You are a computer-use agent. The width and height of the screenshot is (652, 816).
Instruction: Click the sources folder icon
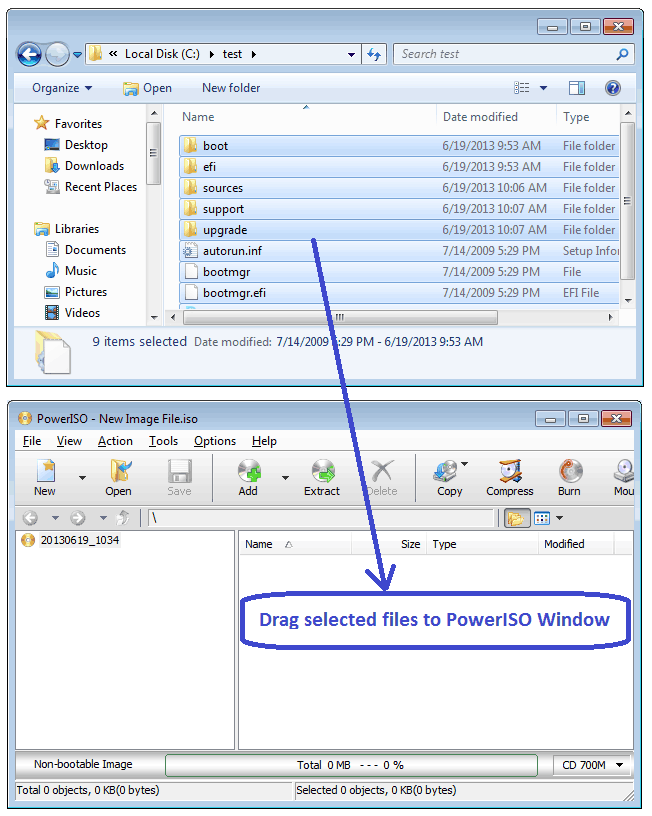[191, 188]
